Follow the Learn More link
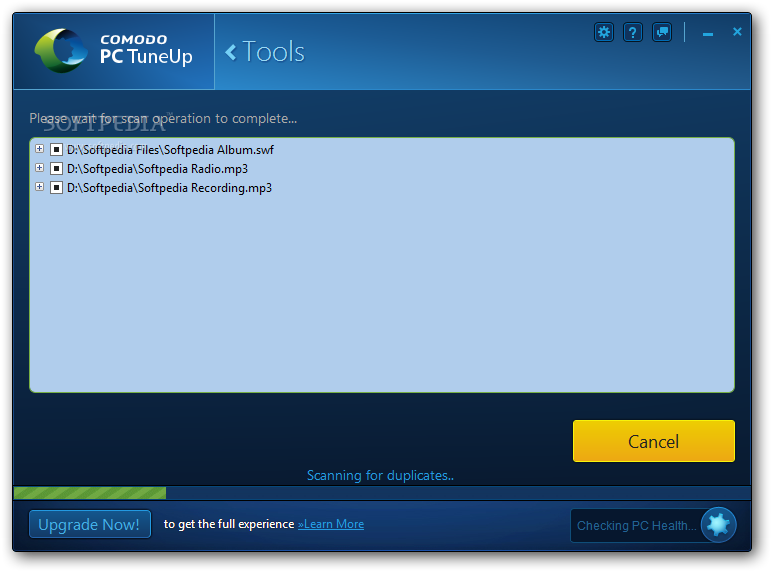This screenshot has width=772, height=572. (331, 524)
